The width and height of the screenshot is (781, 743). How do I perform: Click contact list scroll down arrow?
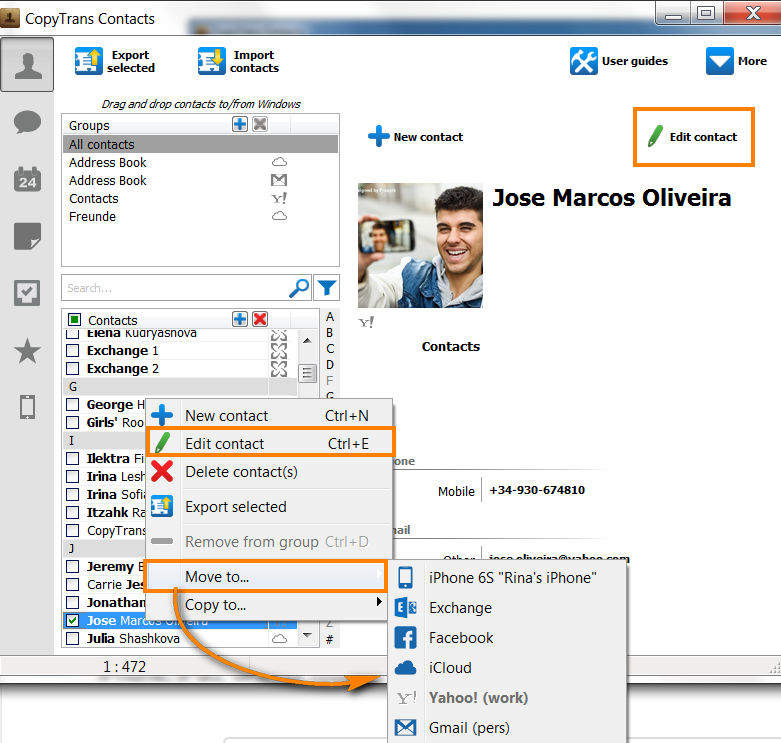pyautogui.click(x=308, y=635)
